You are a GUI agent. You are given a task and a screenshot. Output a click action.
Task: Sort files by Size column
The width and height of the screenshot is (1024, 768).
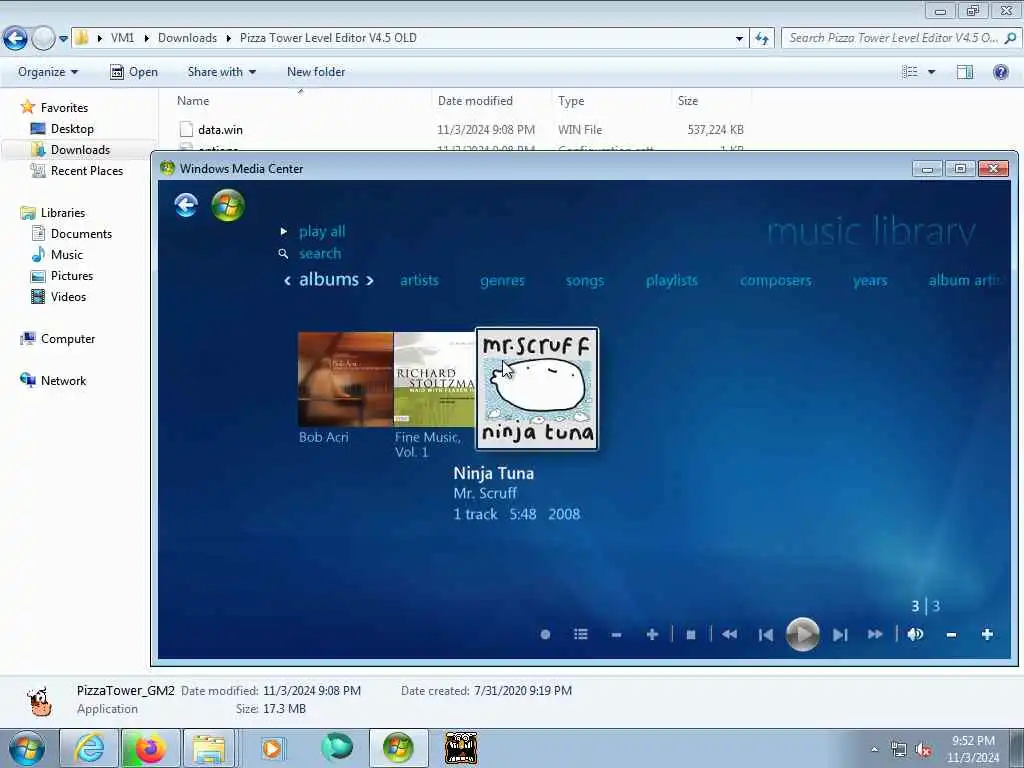coord(688,101)
